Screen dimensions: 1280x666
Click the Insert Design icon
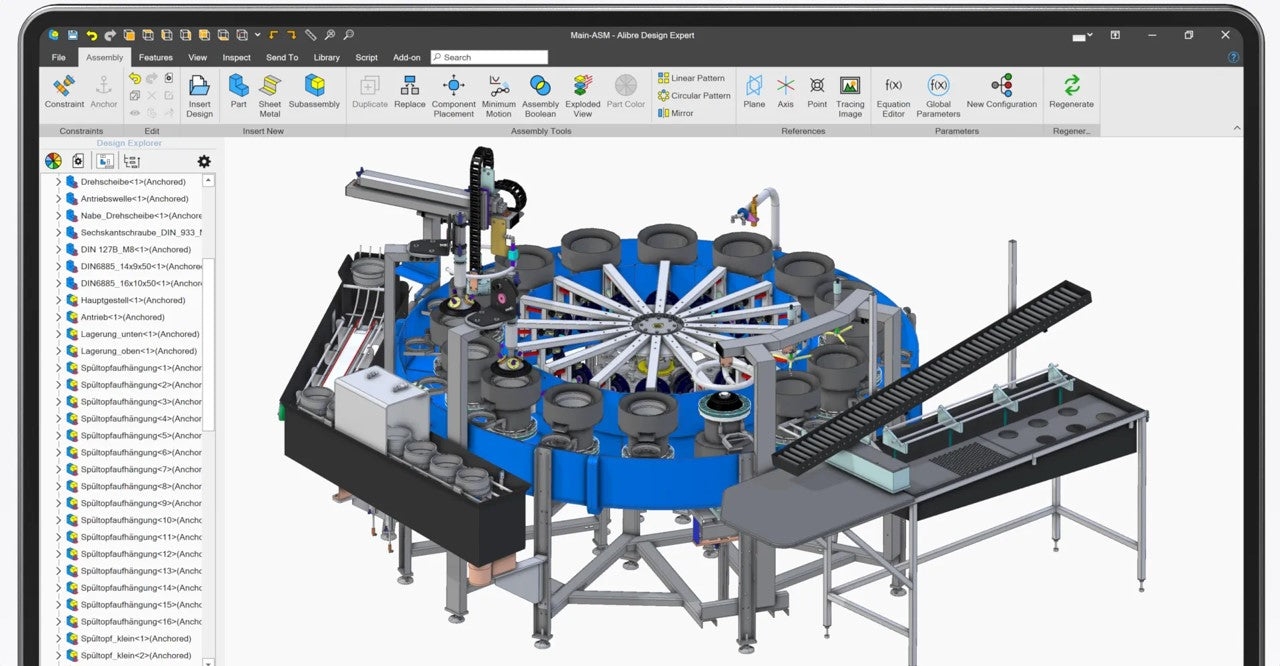(x=199, y=95)
